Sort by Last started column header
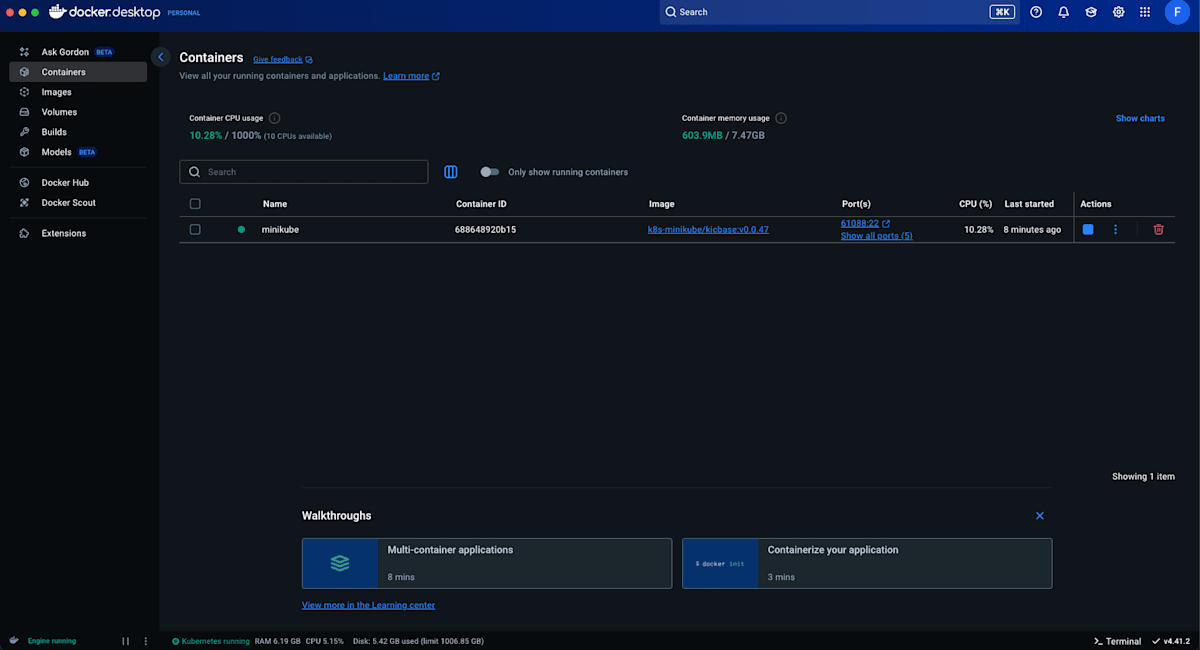1200x650 pixels. [x=1029, y=204]
